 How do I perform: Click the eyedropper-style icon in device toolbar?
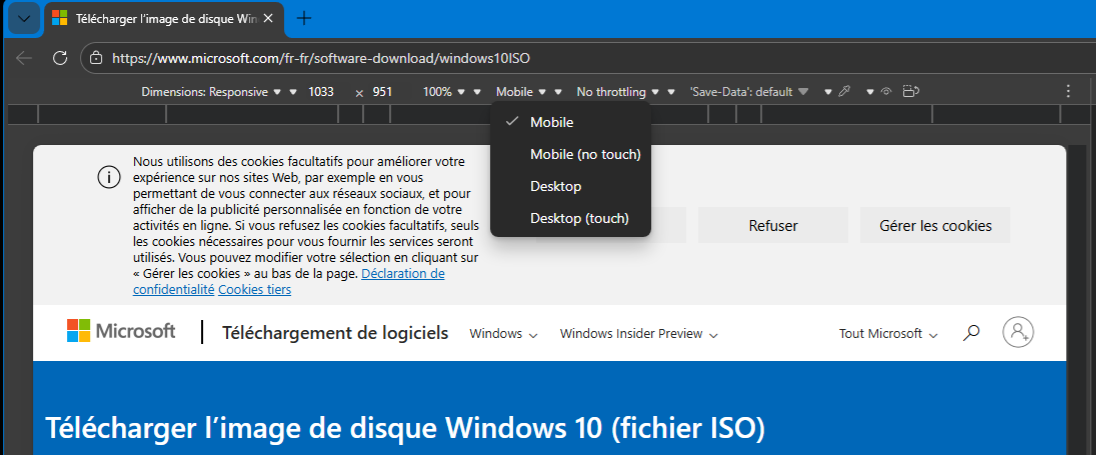click(x=844, y=92)
